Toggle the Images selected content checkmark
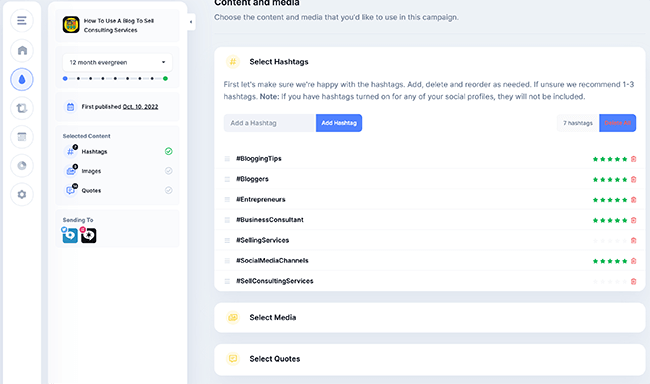This screenshot has width=650, height=384. [168, 171]
